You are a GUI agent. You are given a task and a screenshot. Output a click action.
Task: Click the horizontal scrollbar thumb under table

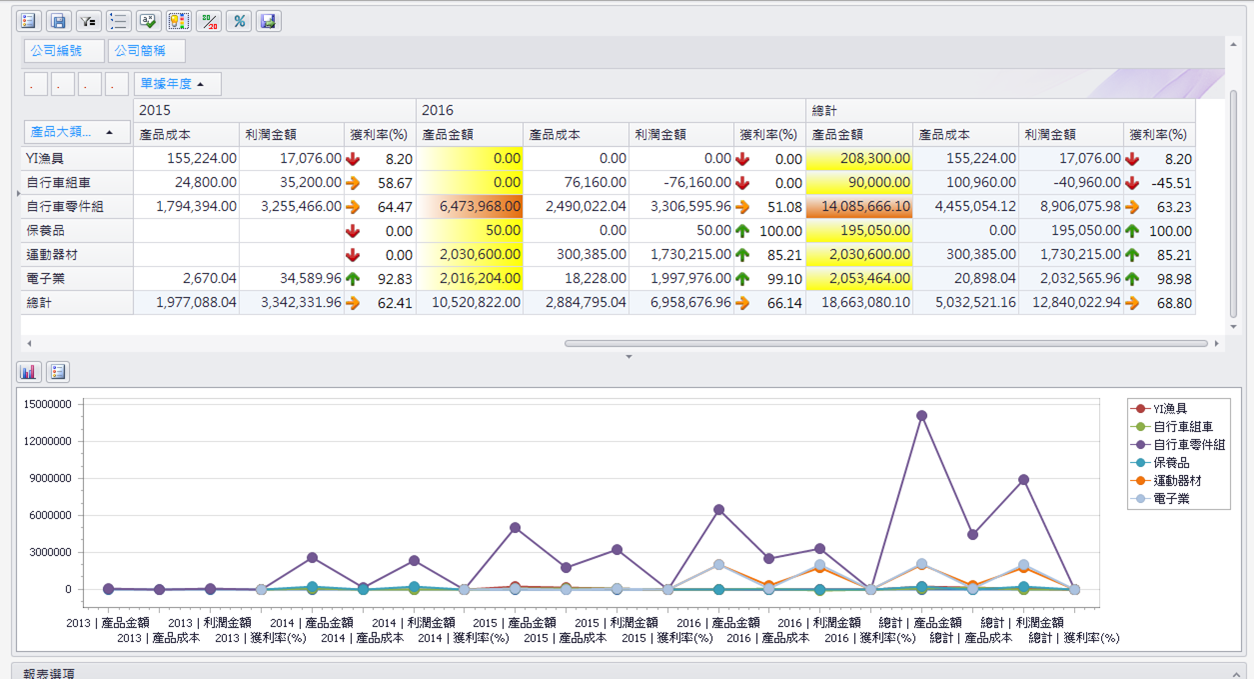pyautogui.click(x=885, y=343)
